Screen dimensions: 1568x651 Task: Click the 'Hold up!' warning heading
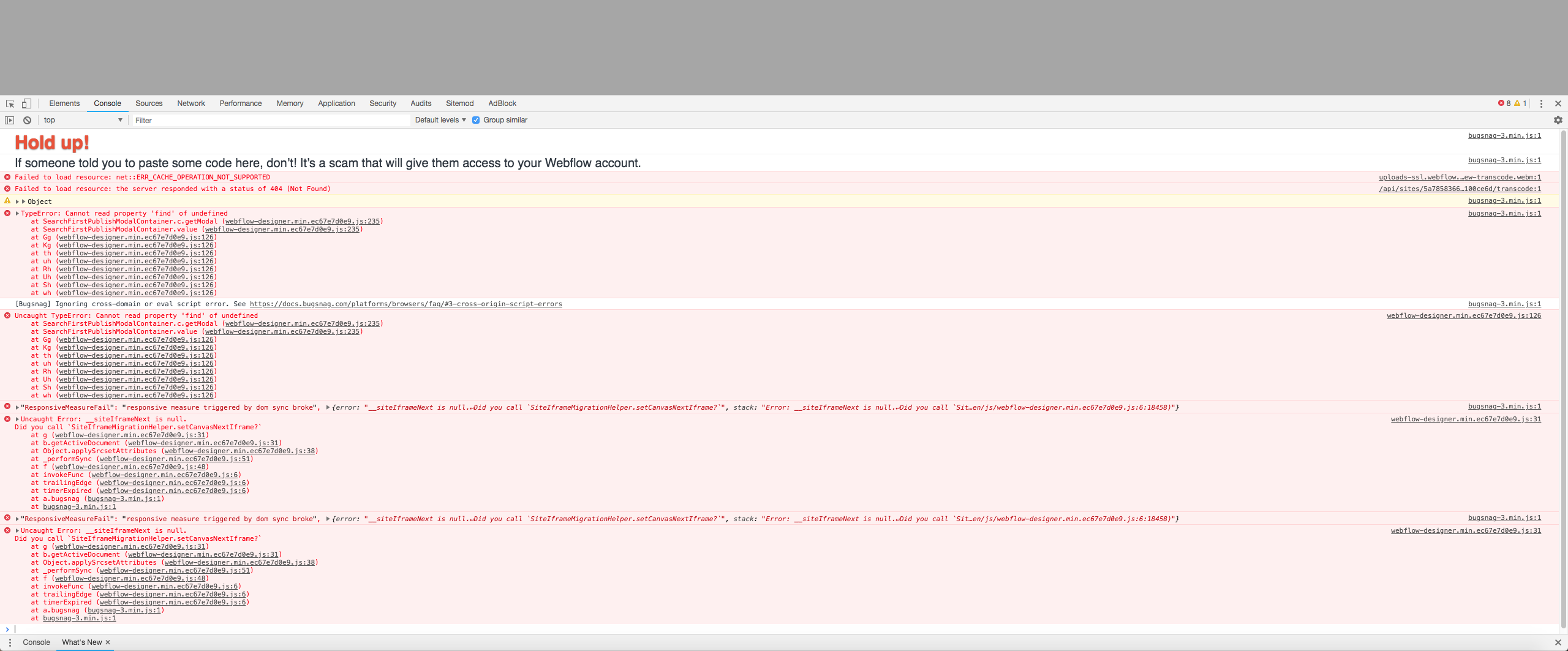(x=52, y=143)
